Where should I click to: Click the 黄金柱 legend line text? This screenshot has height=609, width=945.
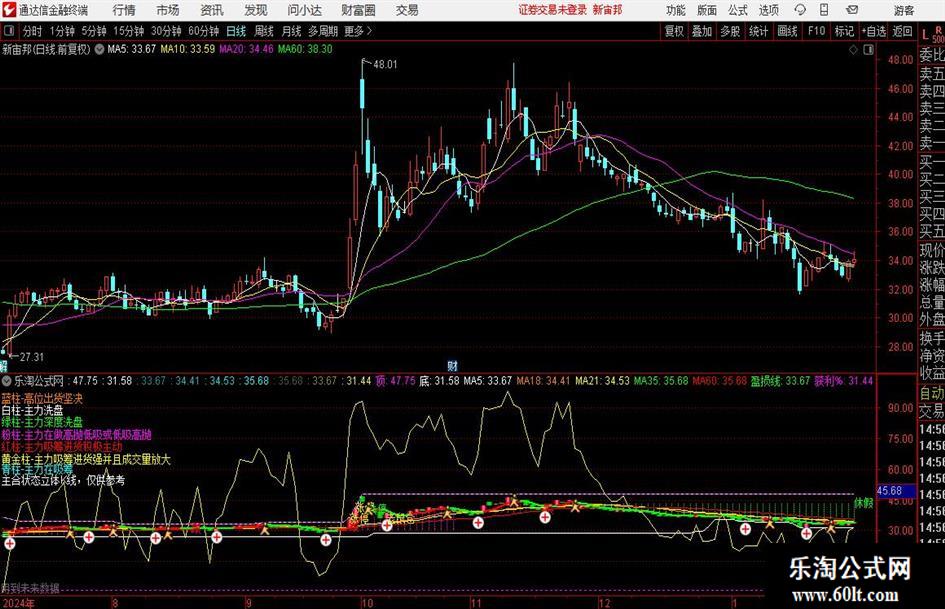86,459
